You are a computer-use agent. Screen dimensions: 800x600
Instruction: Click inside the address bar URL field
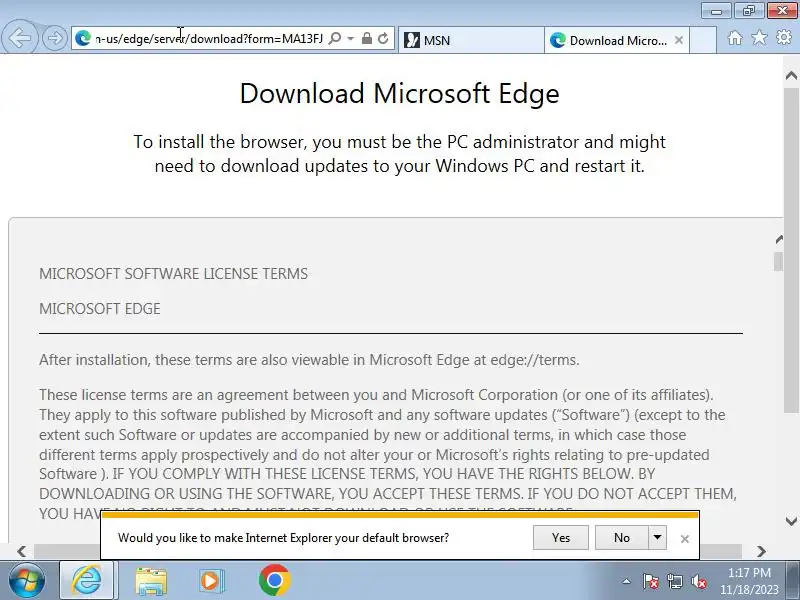coord(209,39)
